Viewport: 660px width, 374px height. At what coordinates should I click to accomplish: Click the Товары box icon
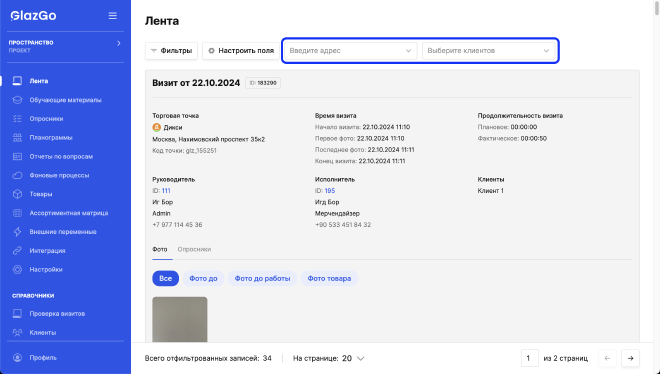(x=17, y=194)
